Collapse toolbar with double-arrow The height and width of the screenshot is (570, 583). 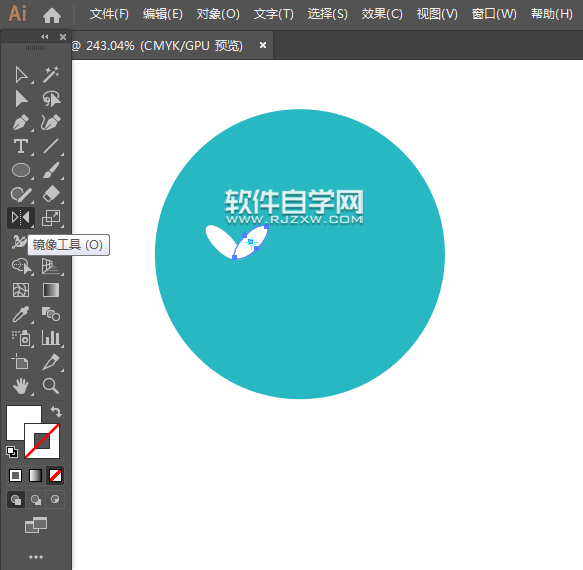[45, 36]
